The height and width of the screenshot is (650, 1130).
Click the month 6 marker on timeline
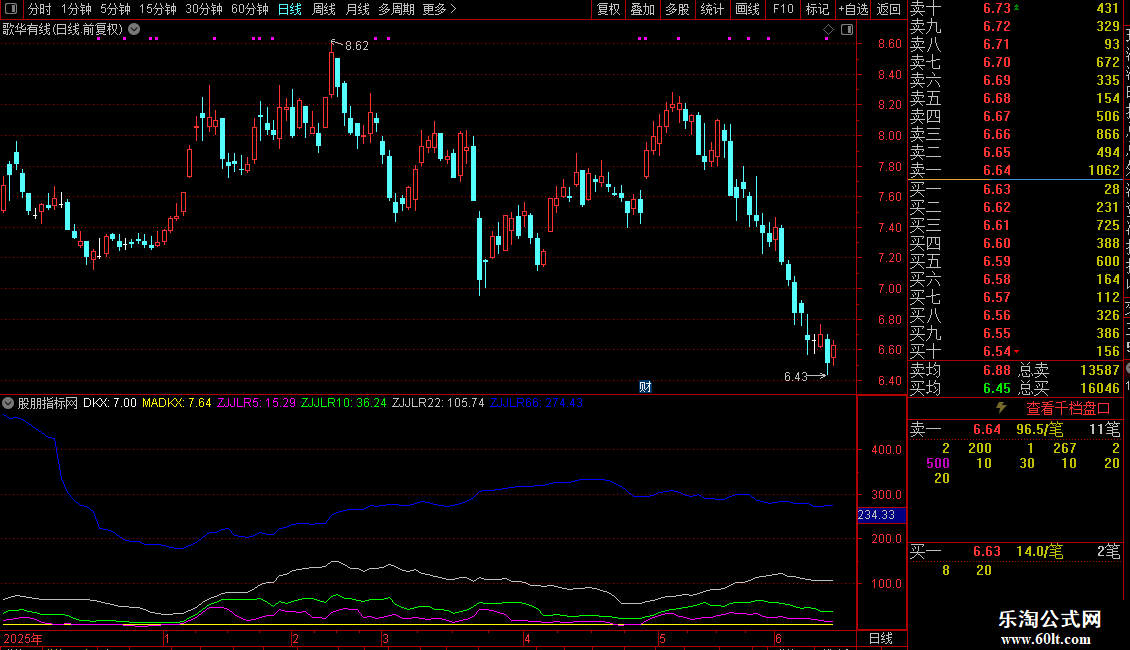pyautogui.click(x=778, y=638)
